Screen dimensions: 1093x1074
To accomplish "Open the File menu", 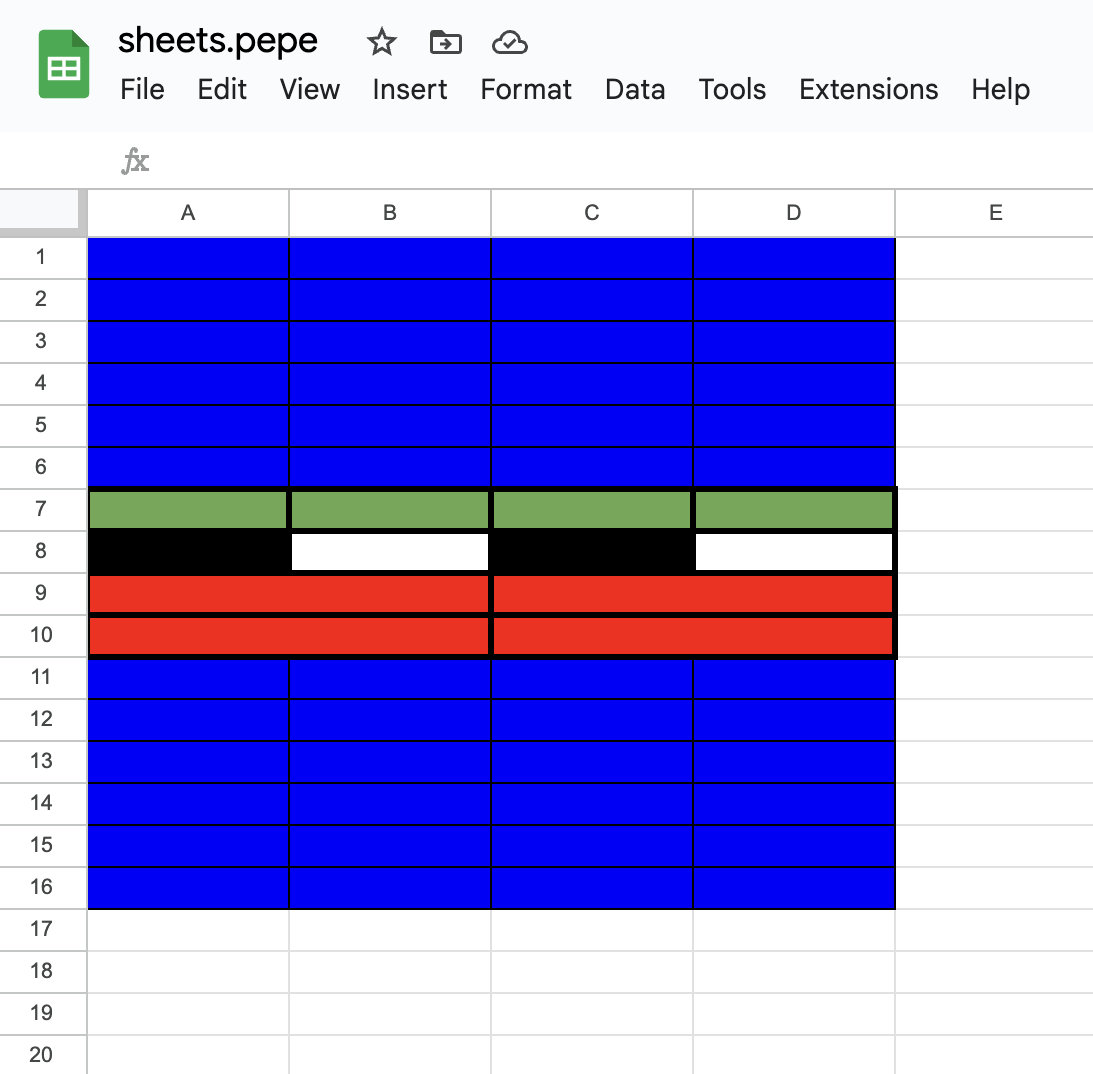I will pyautogui.click(x=142, y=89).
